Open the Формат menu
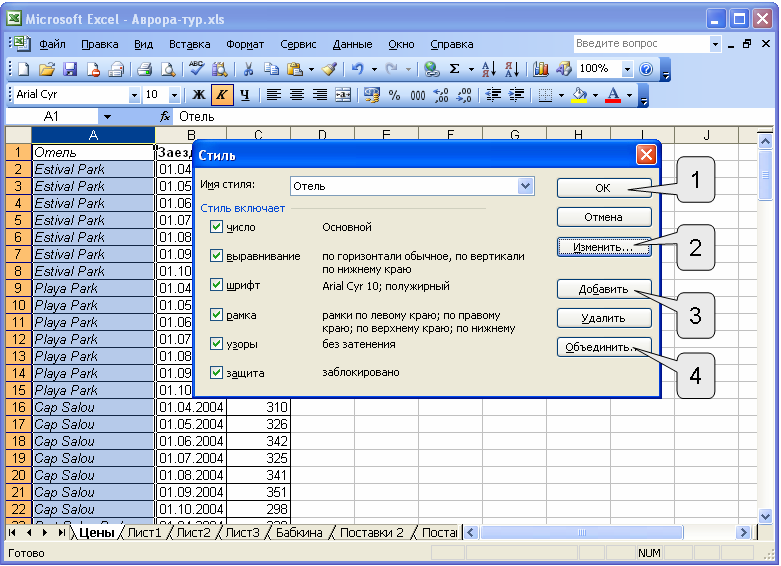The image size is (781, 566). tap(245, 44)
